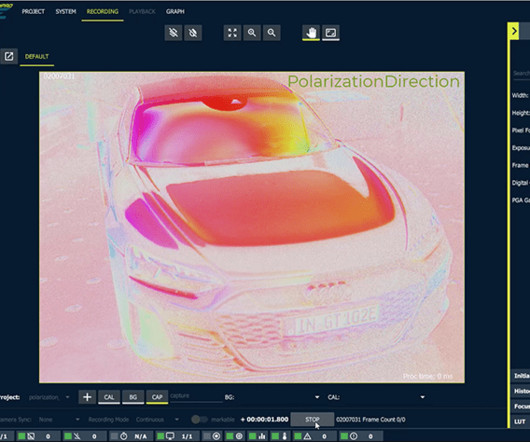Click the yellow chevron to expand side panel
The image size is (530, 442).
coord(514,31)
